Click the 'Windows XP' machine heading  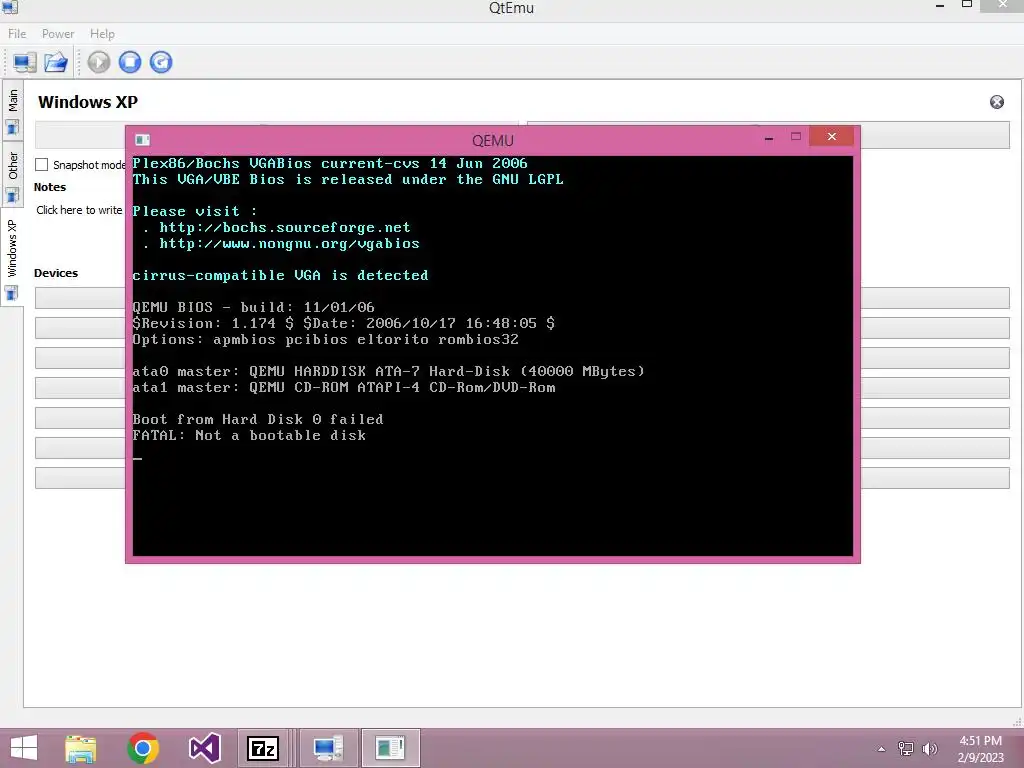click(88, 102)
